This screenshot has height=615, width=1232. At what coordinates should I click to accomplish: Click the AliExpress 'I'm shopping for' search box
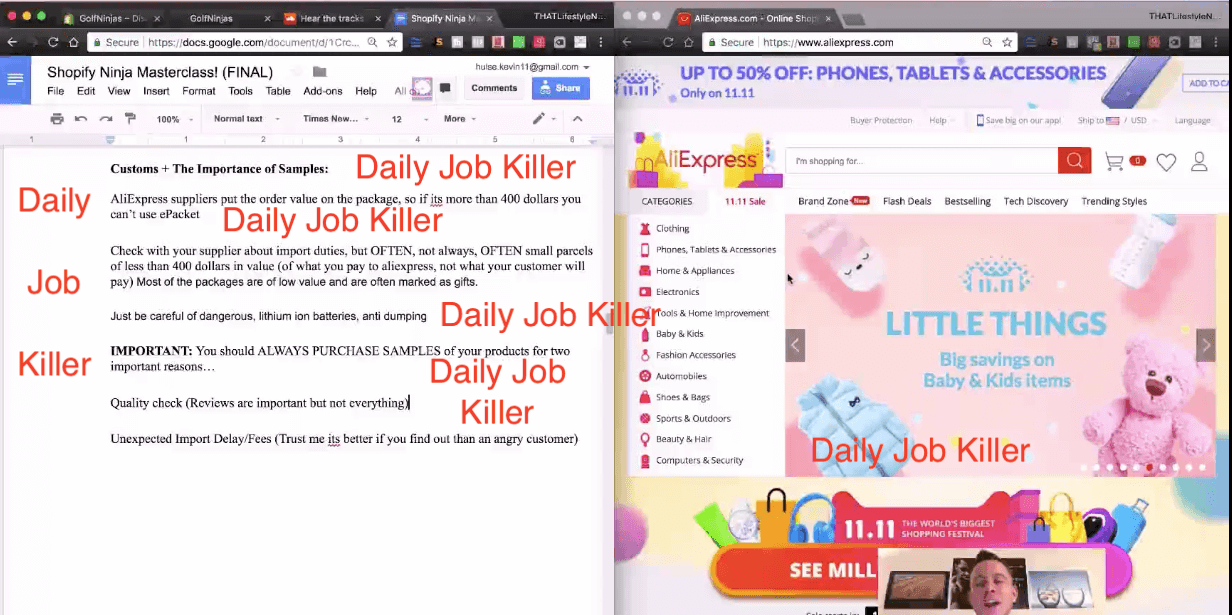pos(921,161)
